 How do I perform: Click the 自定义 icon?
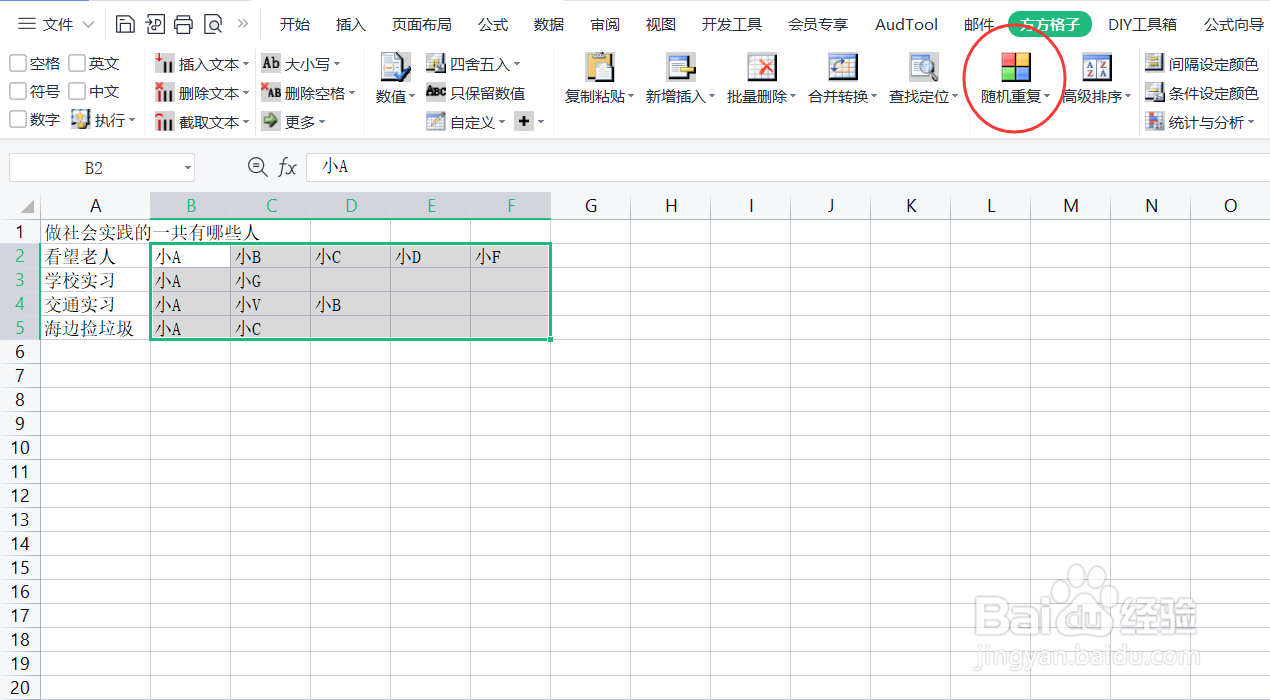(x=436, y=122)
